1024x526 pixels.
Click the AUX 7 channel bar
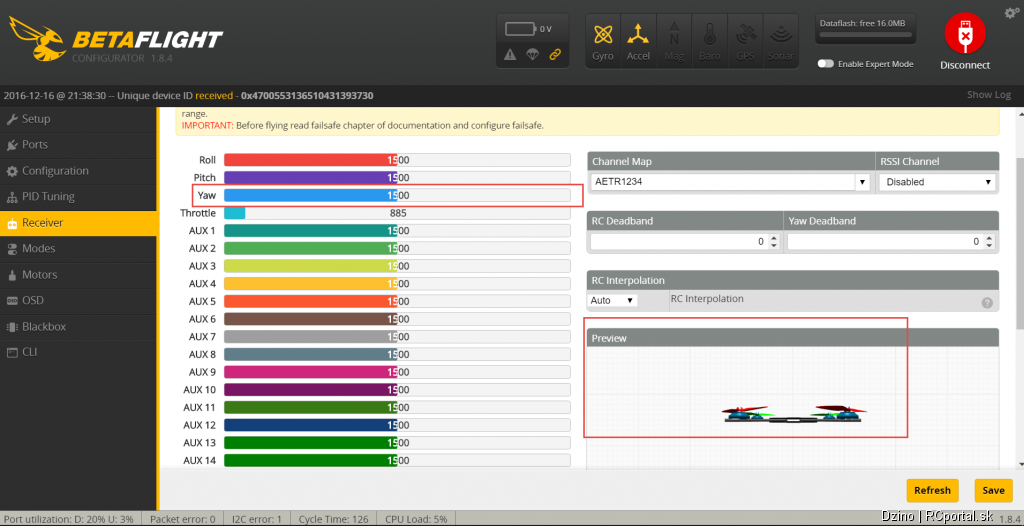pos(397,337)
